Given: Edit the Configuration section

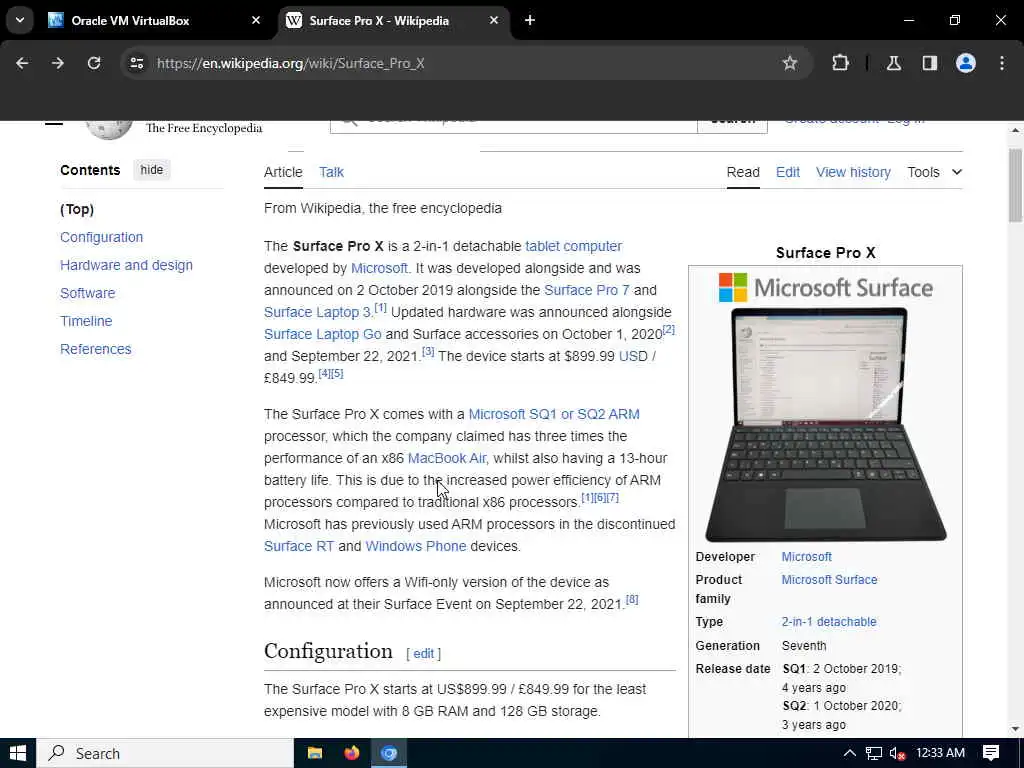Looking at the screenshot, I should tap(423, 654).
